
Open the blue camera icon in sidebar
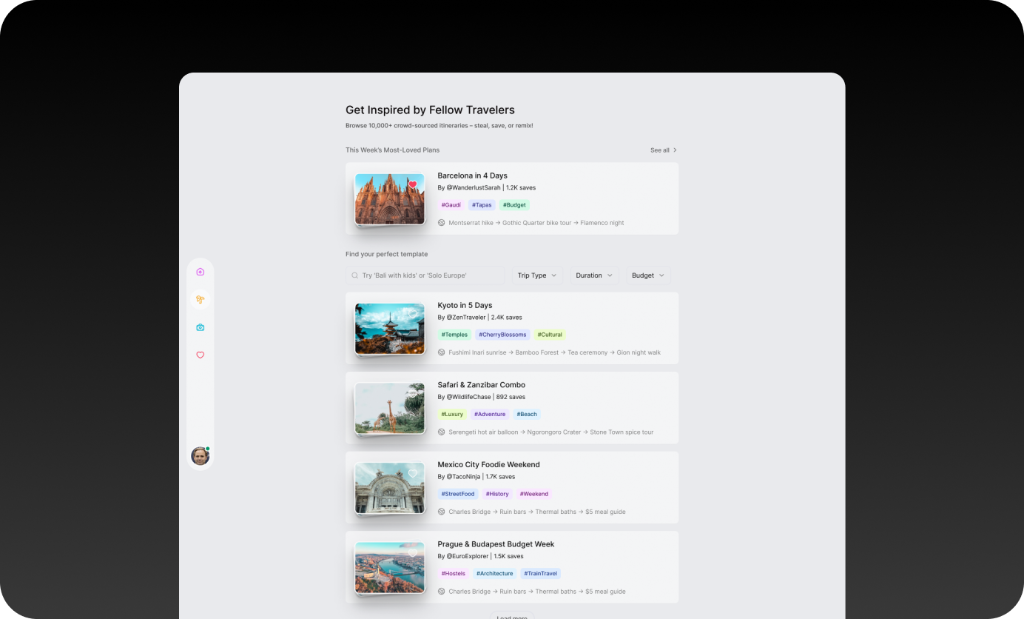pos(200,327)
